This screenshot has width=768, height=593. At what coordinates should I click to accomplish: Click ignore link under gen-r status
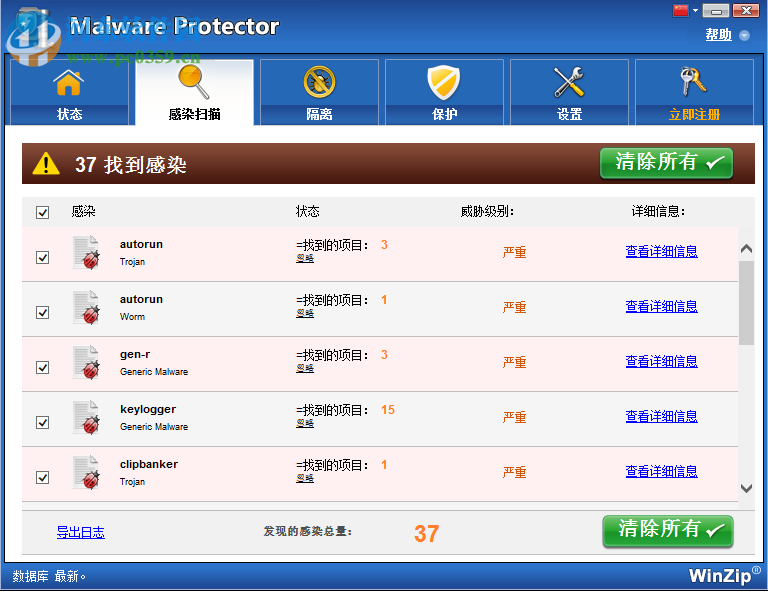pyautogui.click(x=305, y=368)
